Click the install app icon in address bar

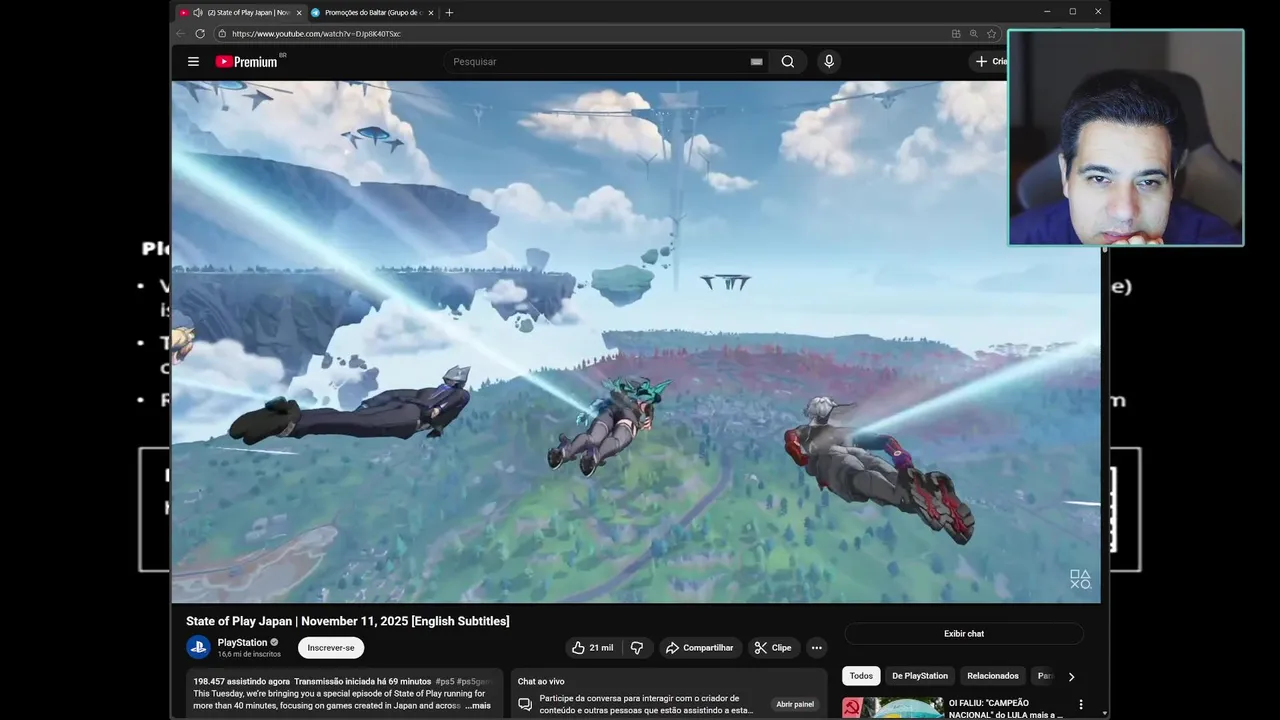pyautogui.click(x=956, y=33)
